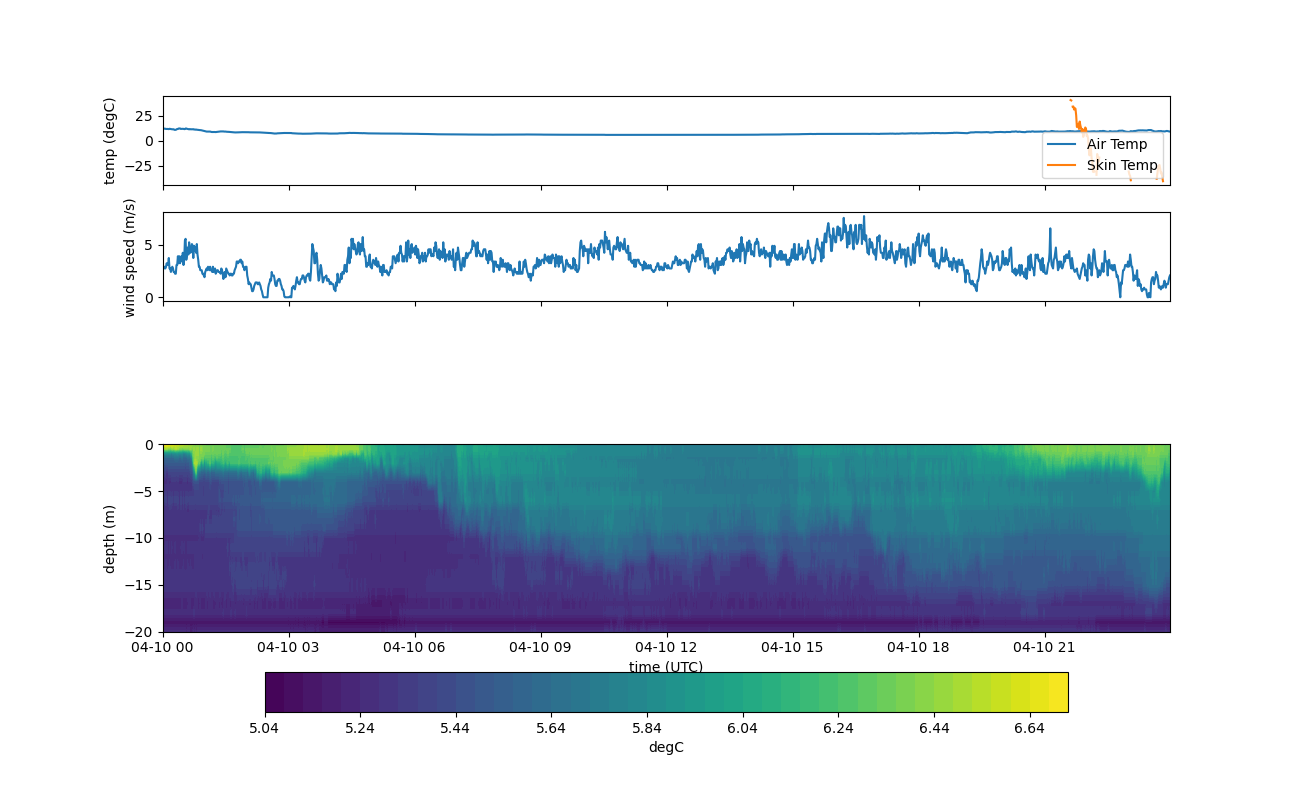Select the 'wind speed (m/s)' axis label

(x=128, y=257)
